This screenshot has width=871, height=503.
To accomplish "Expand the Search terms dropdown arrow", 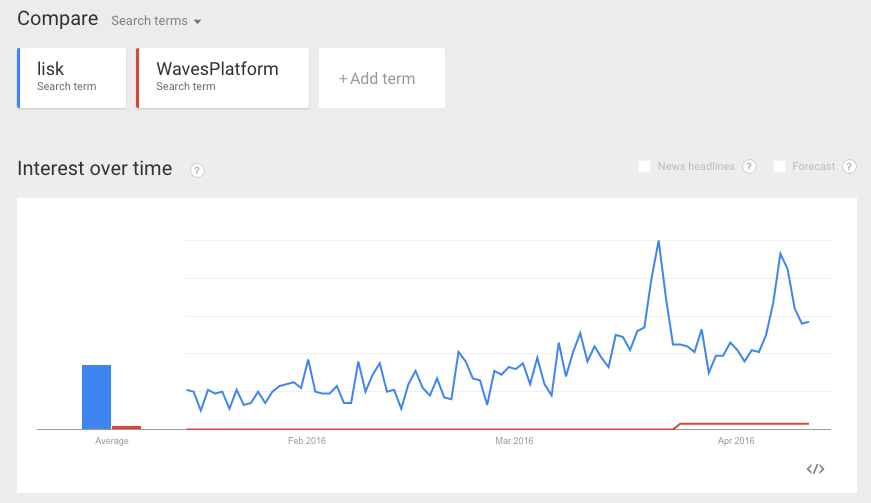I will 197,22.
